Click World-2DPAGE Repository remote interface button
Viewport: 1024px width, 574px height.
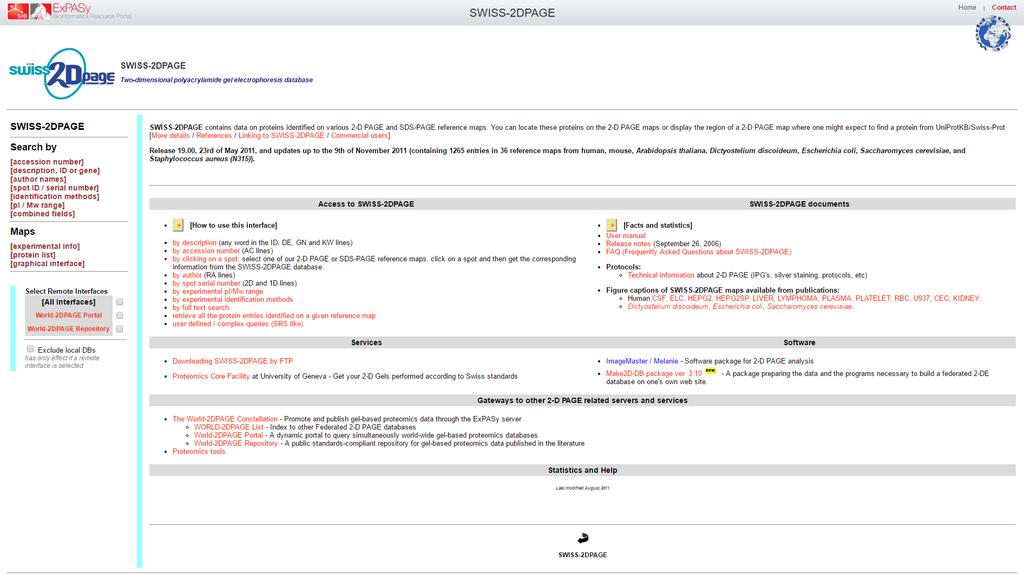click(x=69, y=329)
